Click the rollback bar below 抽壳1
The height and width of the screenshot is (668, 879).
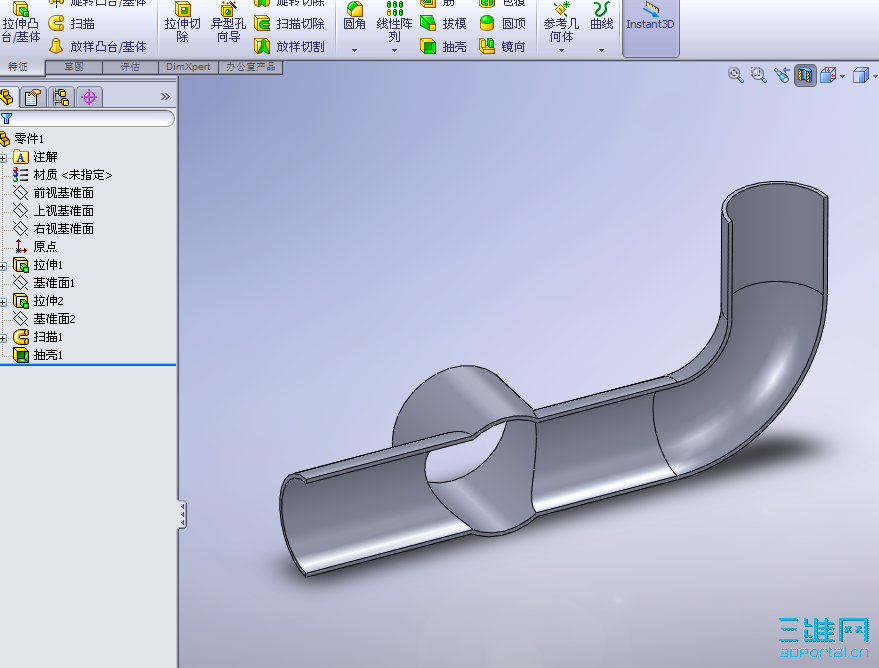point(88,365)
